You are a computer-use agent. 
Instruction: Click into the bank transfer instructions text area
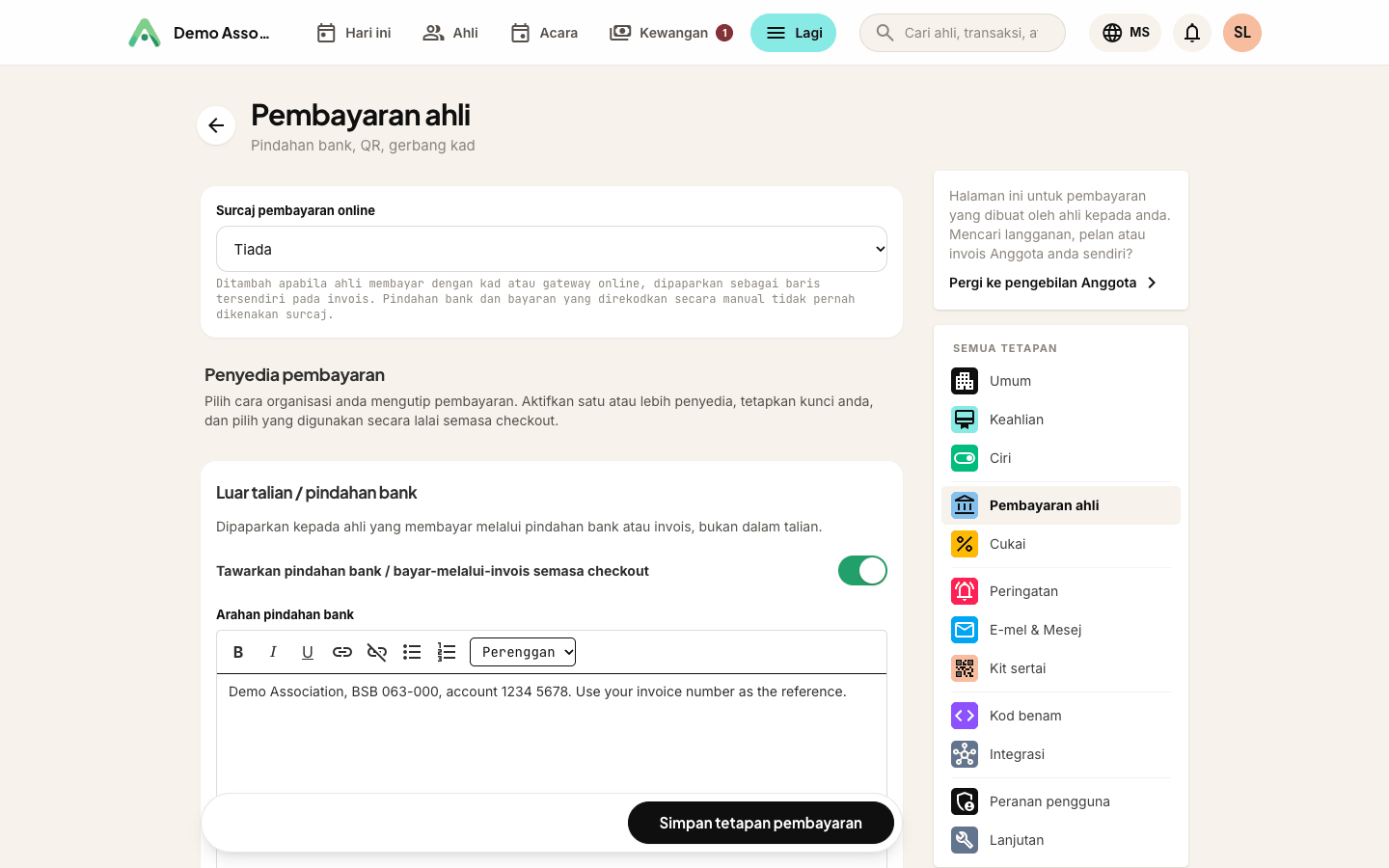tap(552, 733)
